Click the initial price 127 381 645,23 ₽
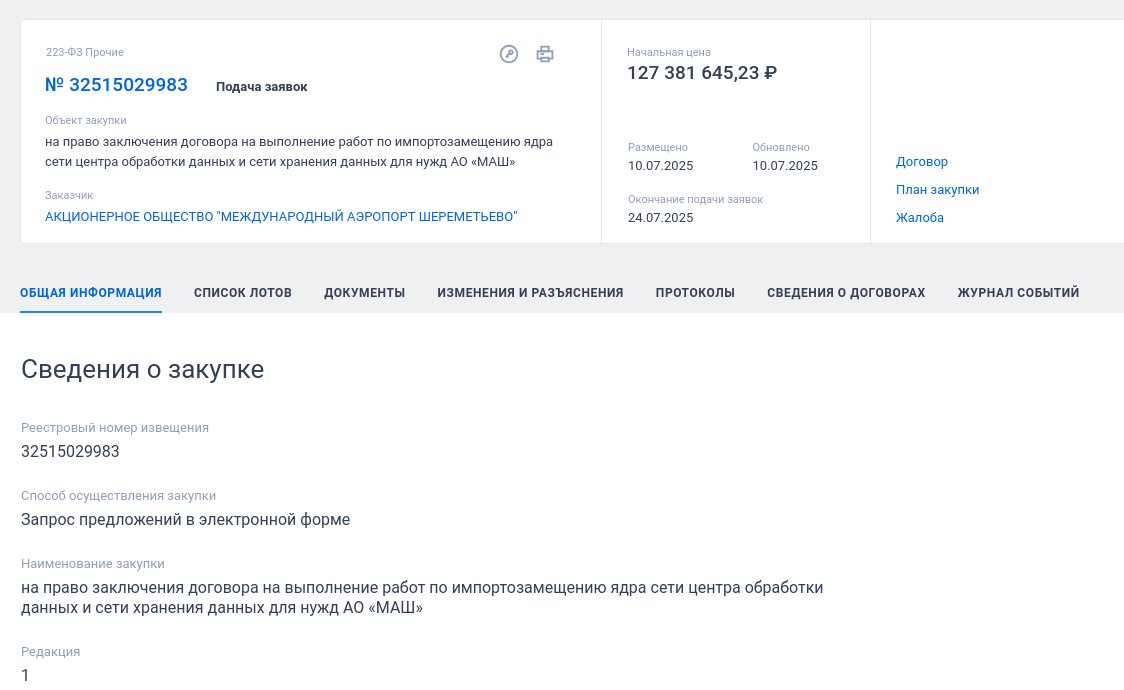1124x690 pixels. point(702,73)
